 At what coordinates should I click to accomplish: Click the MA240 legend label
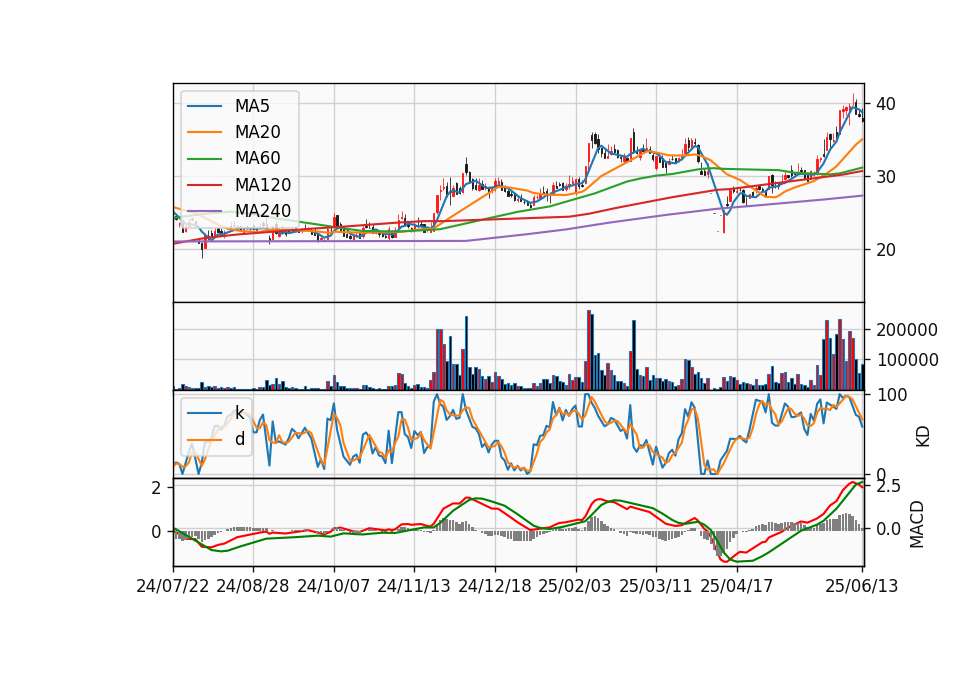point(263,211)
